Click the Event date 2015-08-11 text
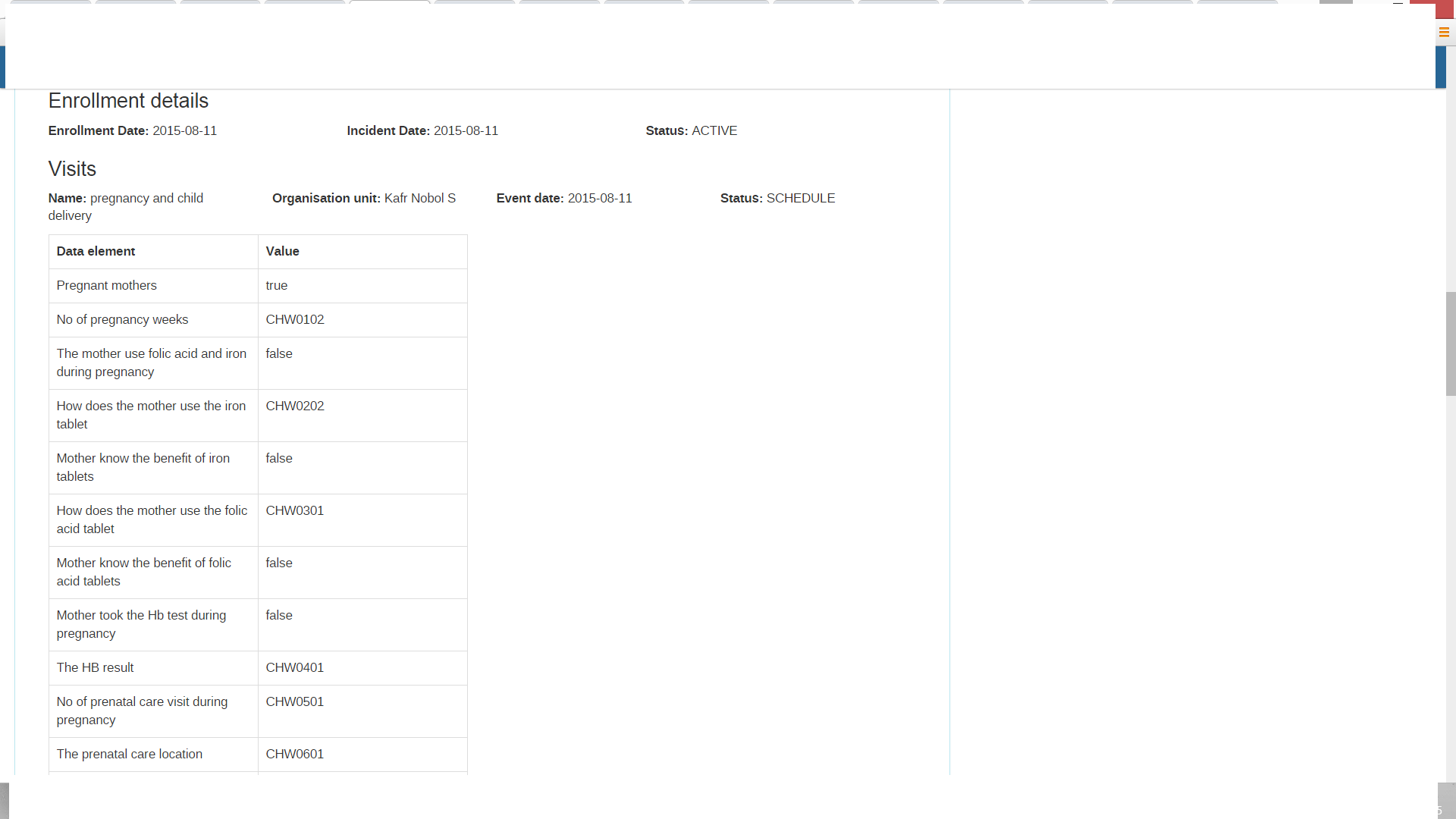The image size is (1456, 819). 563,199
